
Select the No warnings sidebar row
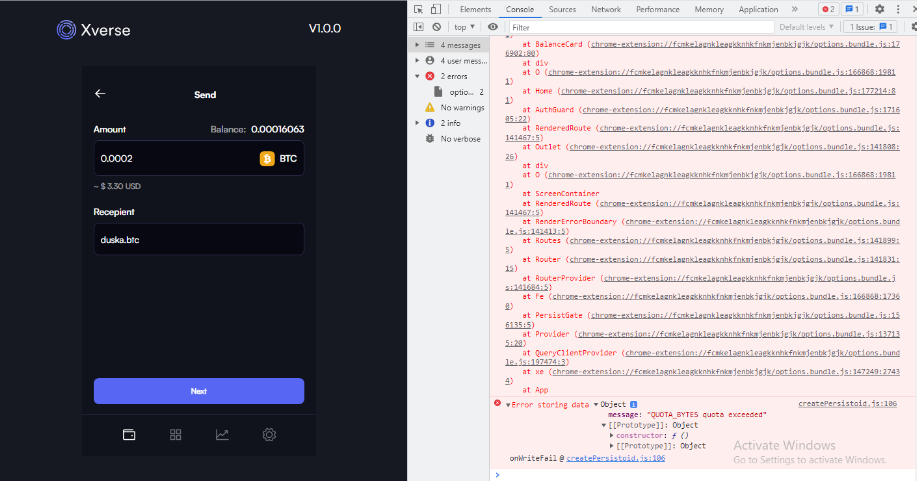(x=449, y=108)
